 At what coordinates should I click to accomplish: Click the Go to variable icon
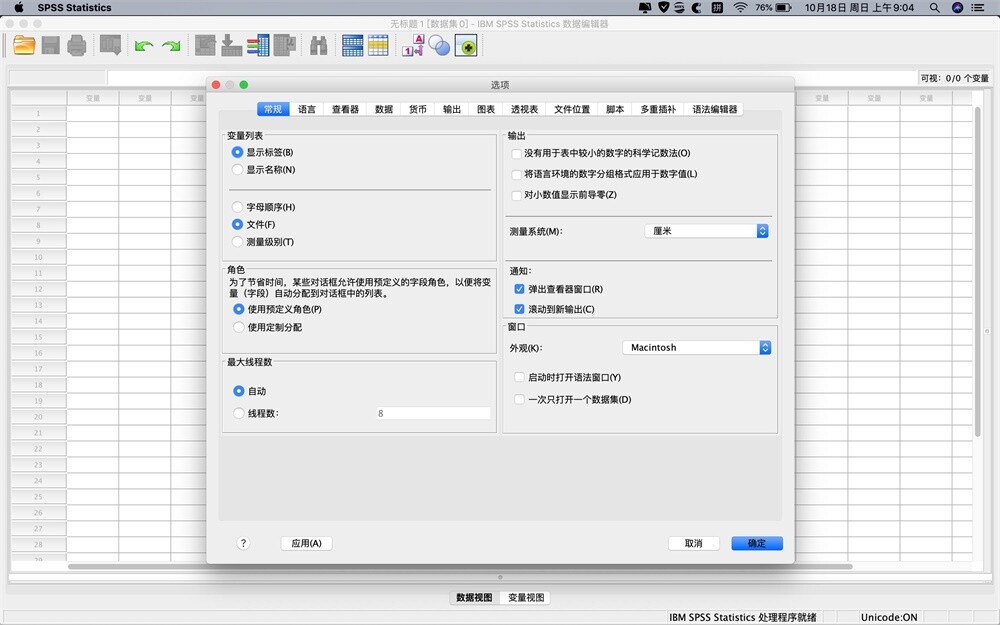click(231, 45)
